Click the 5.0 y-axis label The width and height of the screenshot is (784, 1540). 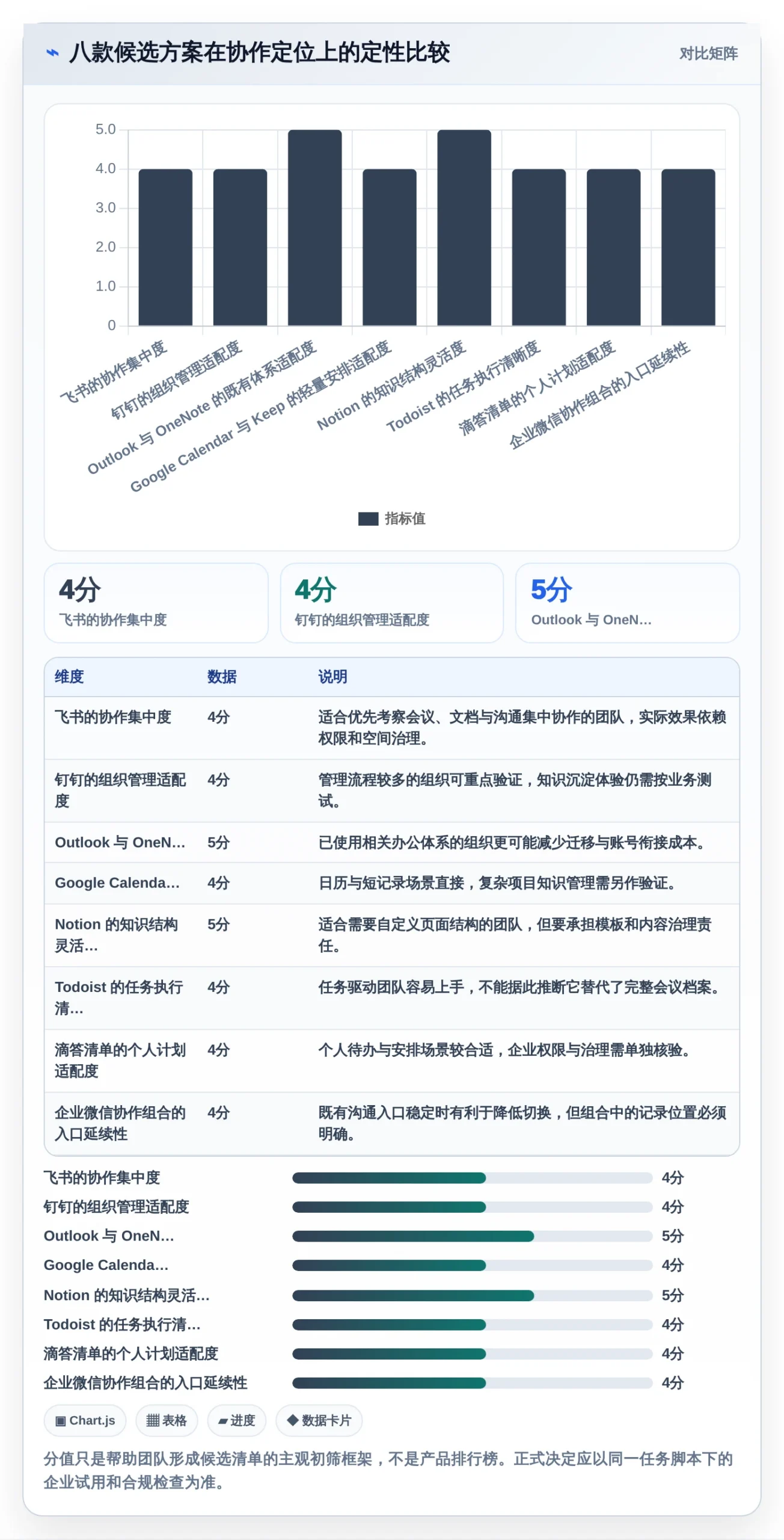click(x=105, y=129)
